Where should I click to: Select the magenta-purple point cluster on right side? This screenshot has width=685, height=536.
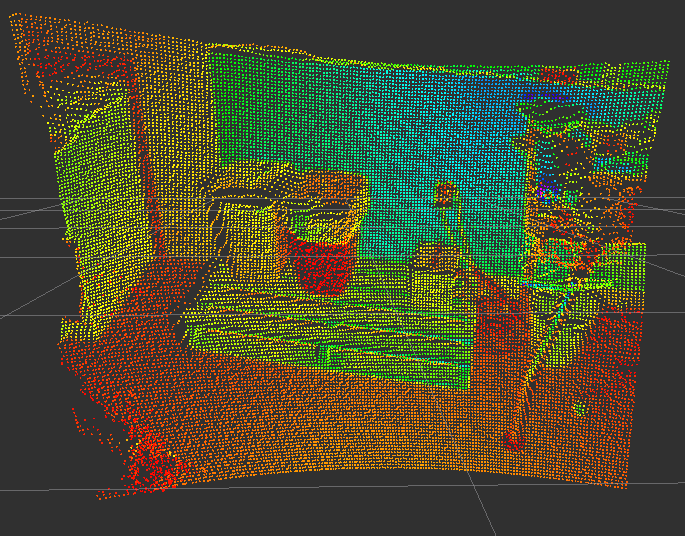(545, 191)
